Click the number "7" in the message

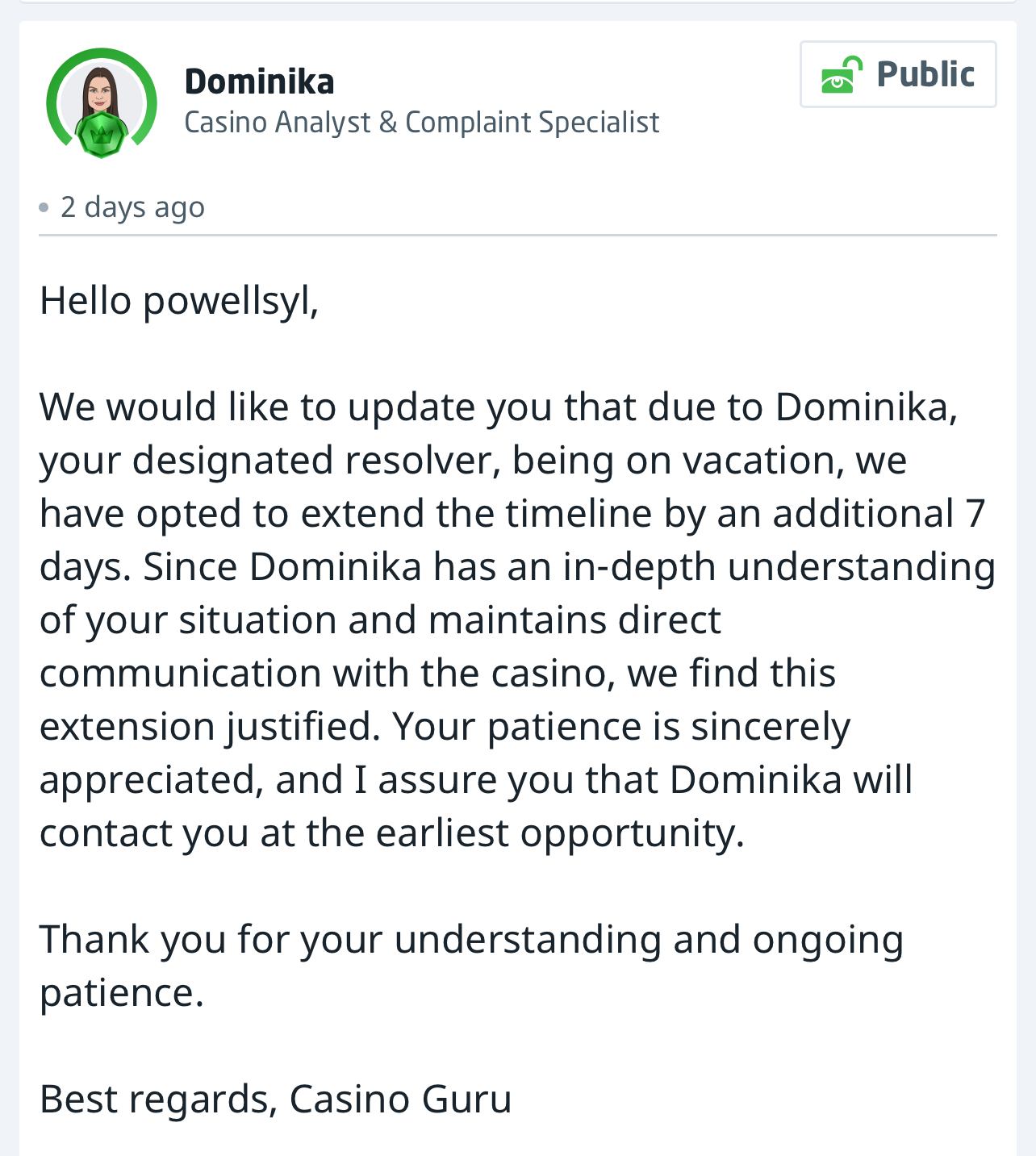[975, 514]
